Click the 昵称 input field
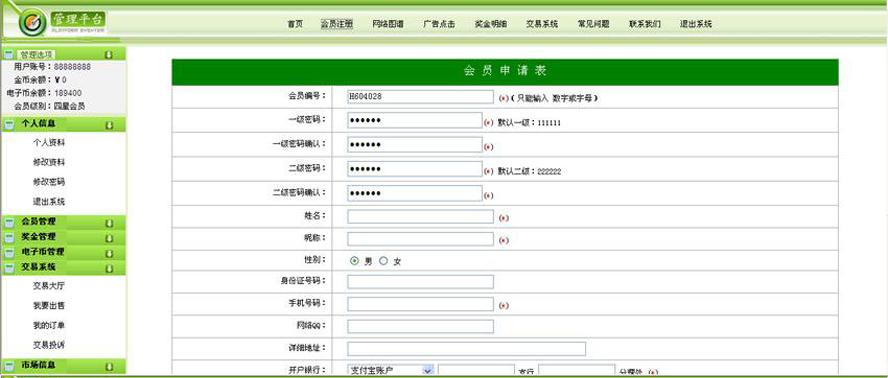Viewport: 888px width, 378px height. [x=420, y=239]
